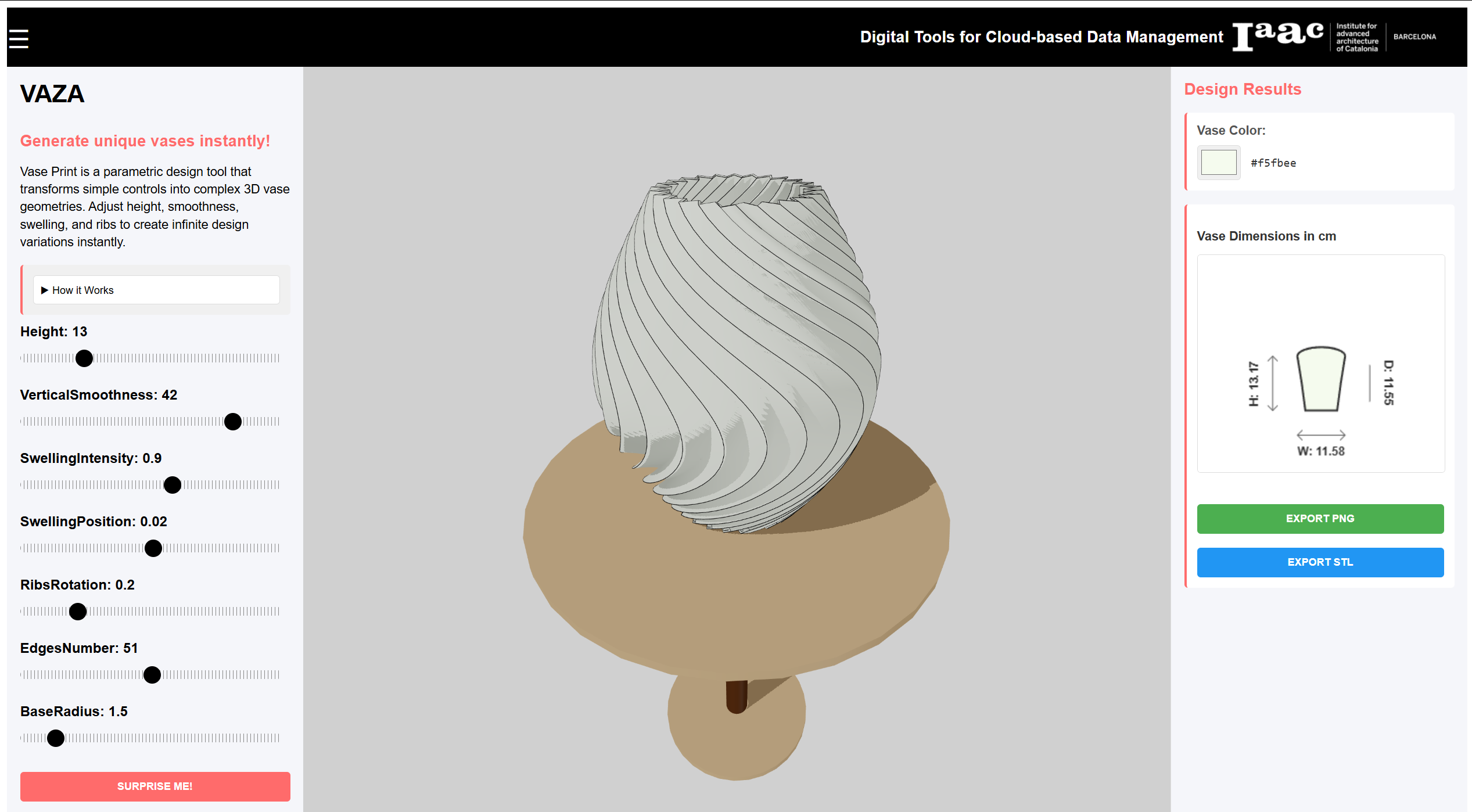Image resolution: width=1472 pixels, height=812 pixels.
Task: Click the SwellingIntensity slider handle
Action: coord(173,485)
